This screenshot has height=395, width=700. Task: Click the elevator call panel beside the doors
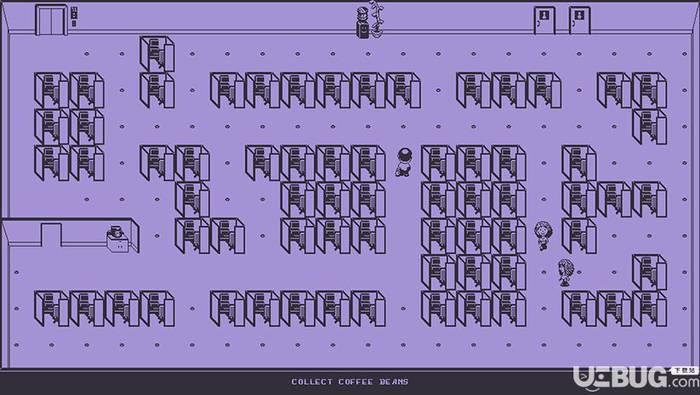click(74, 17)
